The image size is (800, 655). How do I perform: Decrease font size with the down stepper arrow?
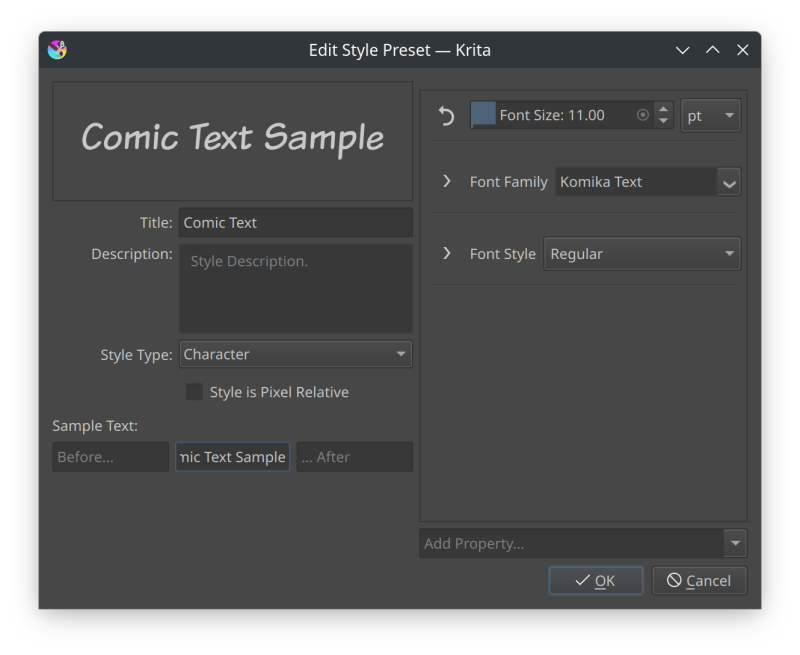[662, 121]
